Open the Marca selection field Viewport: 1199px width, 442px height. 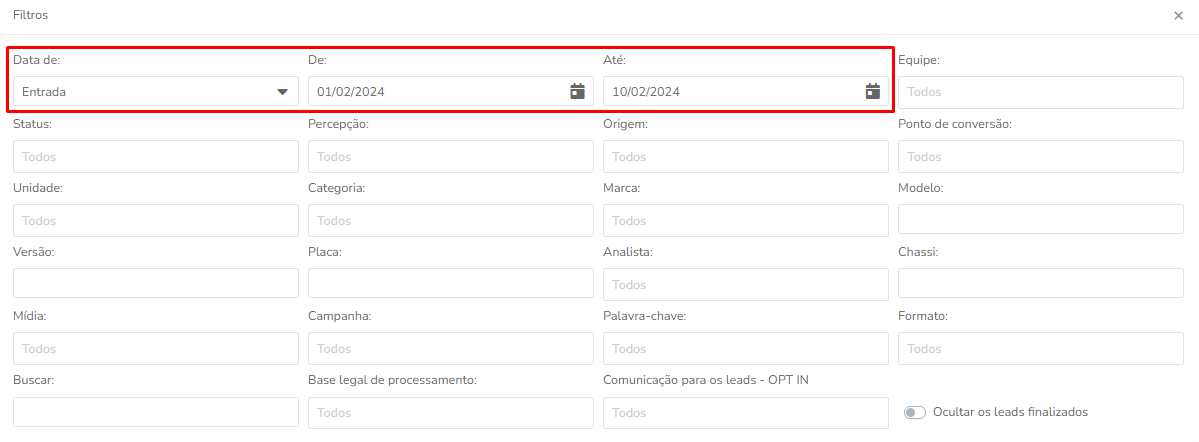coord(746,220)
